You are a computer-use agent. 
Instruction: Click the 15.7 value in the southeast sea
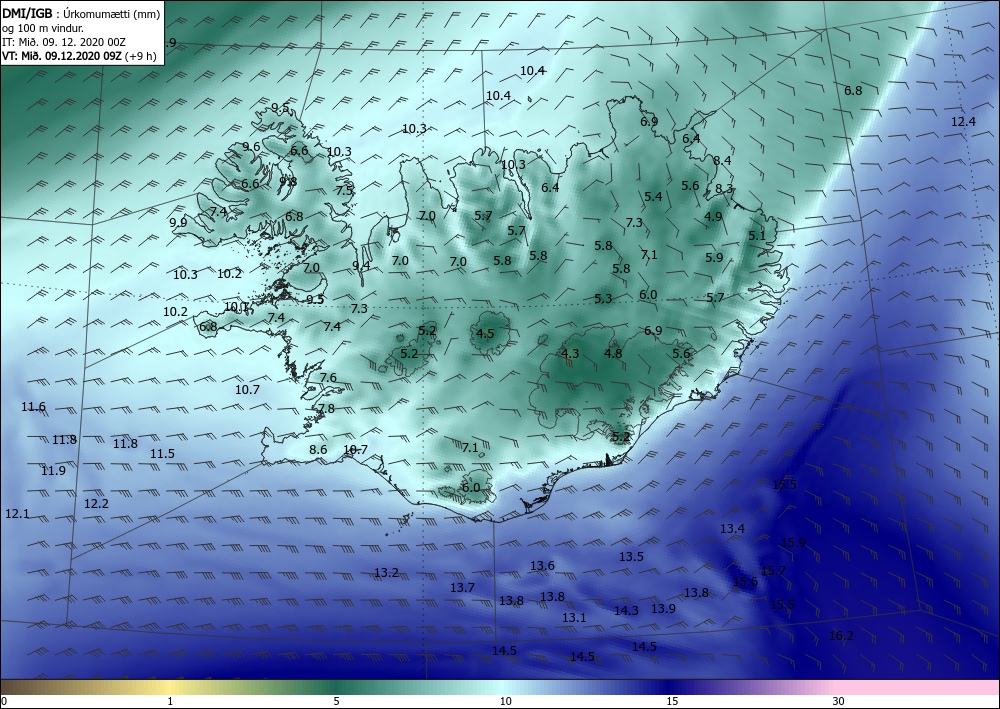click(x=773, y=570)
